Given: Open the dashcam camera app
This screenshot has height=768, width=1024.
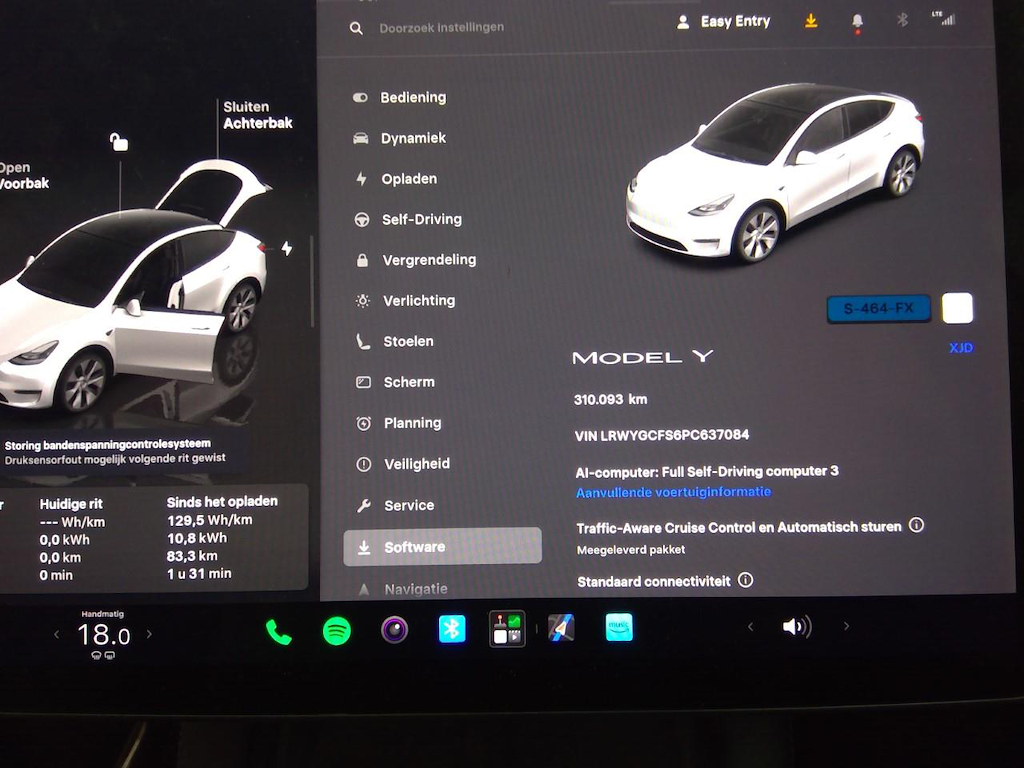Looking at the screenshot, I should coord(394,630).
